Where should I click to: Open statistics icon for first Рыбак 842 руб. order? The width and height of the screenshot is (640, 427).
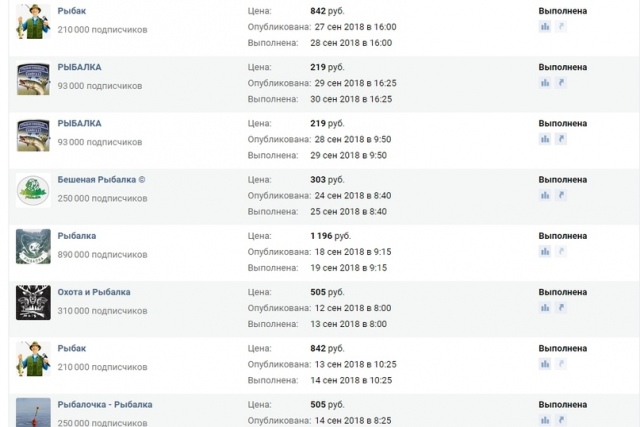pyautogui.click(x=545, y=27)
